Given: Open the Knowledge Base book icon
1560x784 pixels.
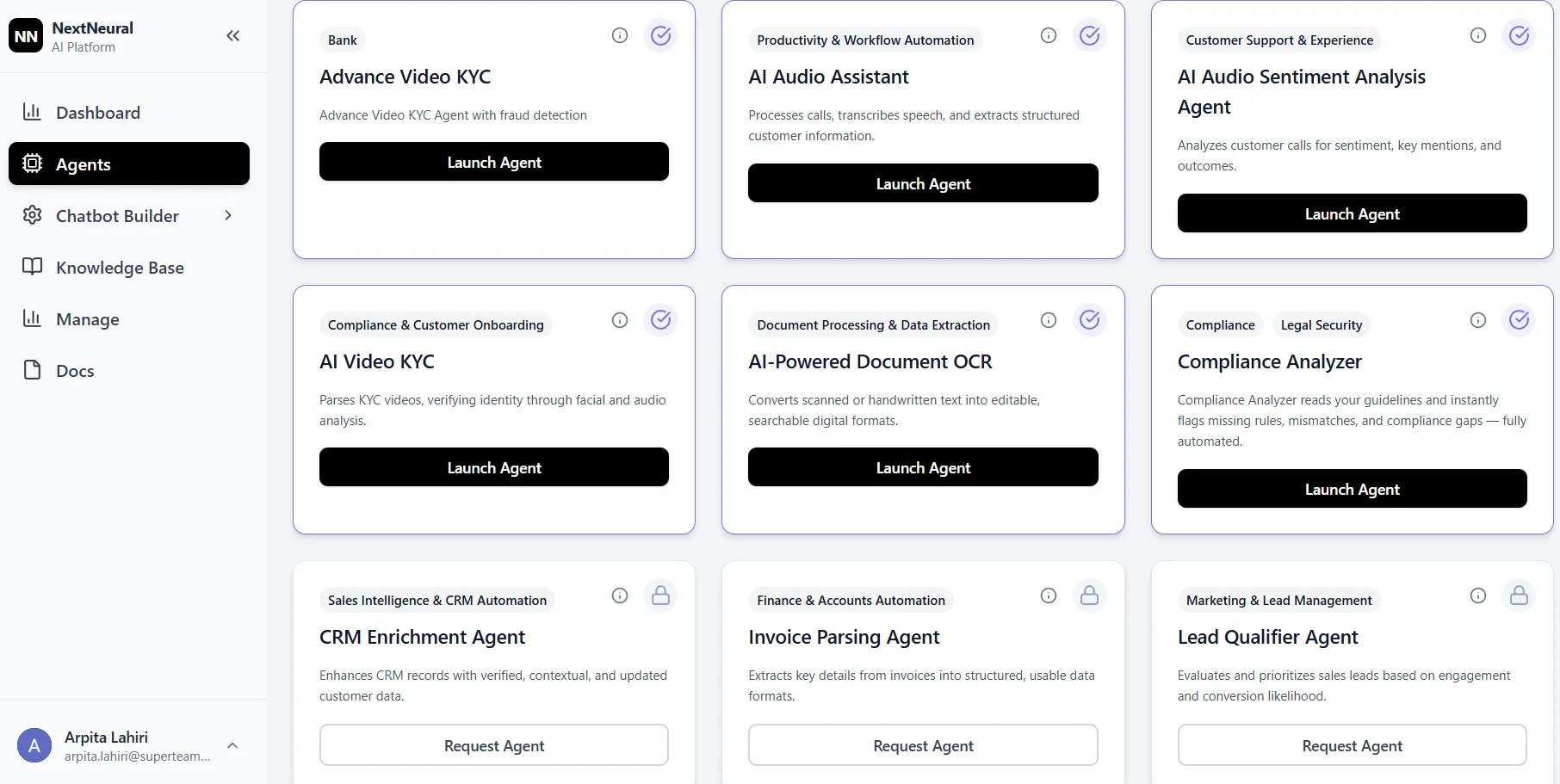Looking at the screenshot, I should (32, 267).
